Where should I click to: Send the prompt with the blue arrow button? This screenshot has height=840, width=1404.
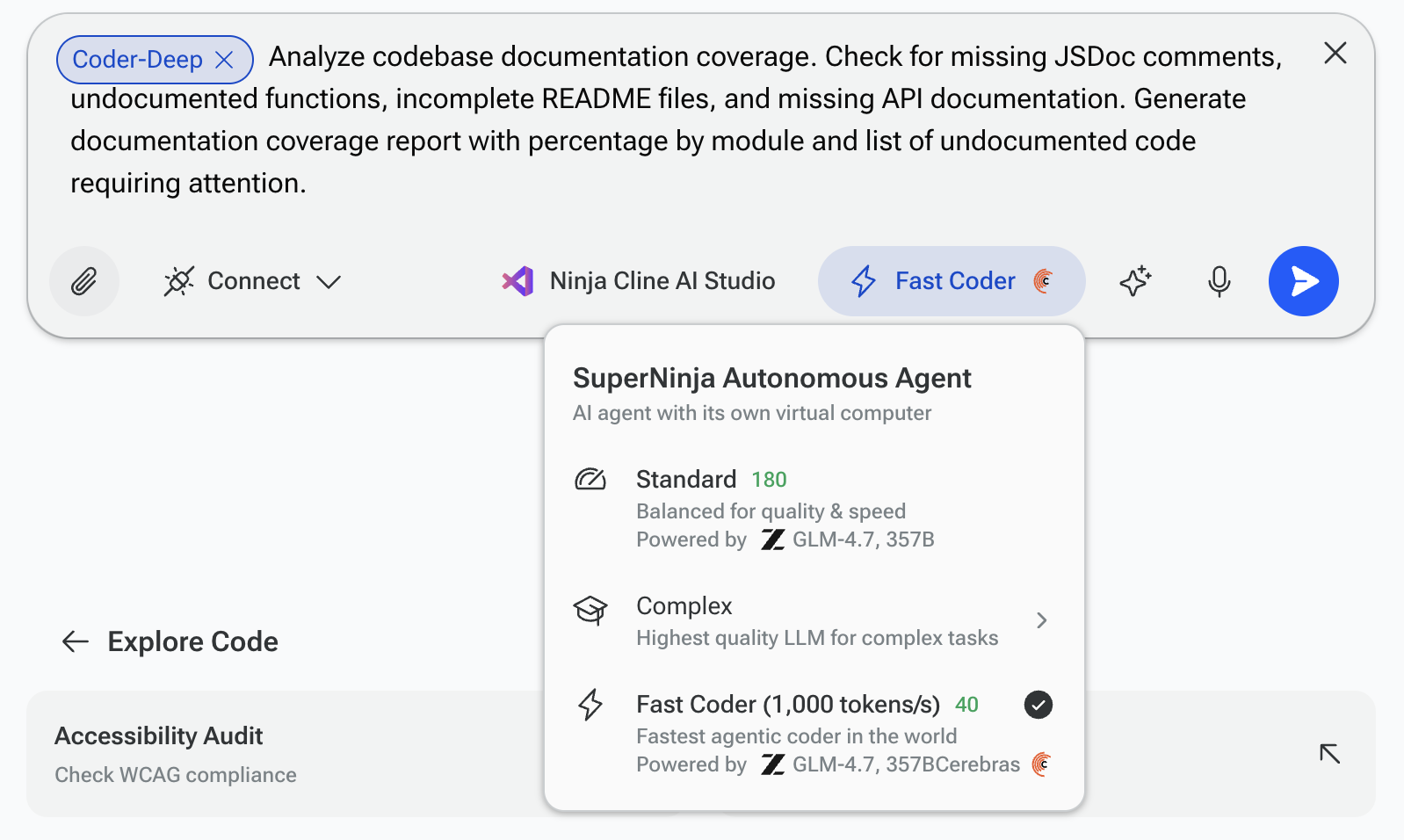pyautogui.click(x=1304, y=281)
